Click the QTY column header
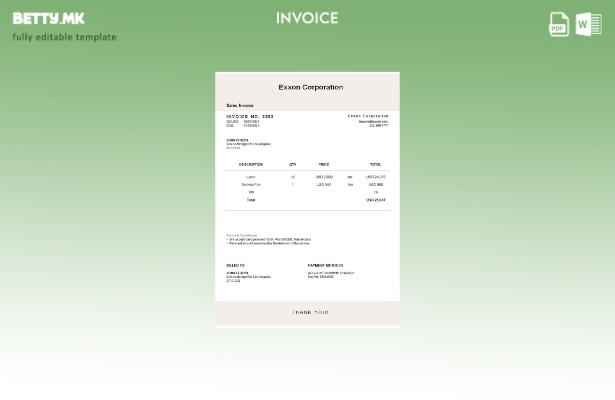The image size is (615, 400). [293, 164]
